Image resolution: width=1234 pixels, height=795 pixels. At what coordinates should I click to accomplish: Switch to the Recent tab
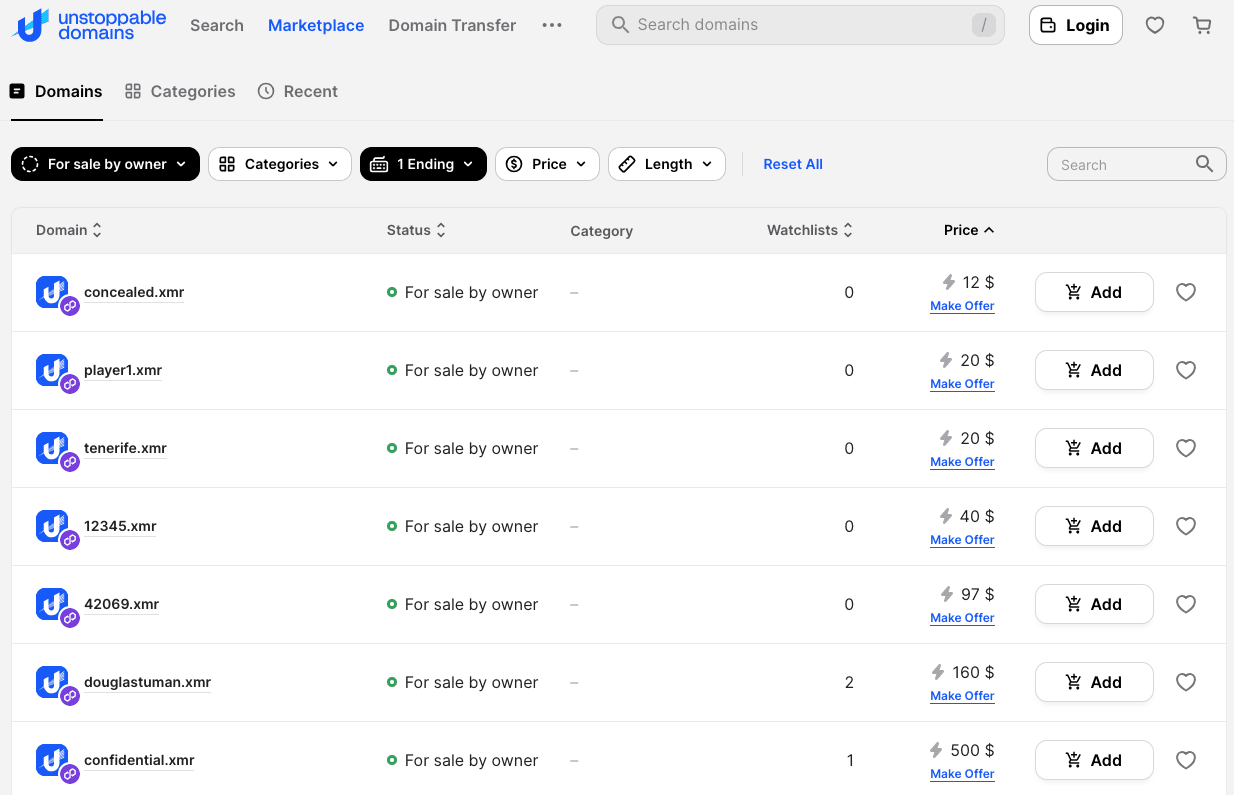(298, 91)
